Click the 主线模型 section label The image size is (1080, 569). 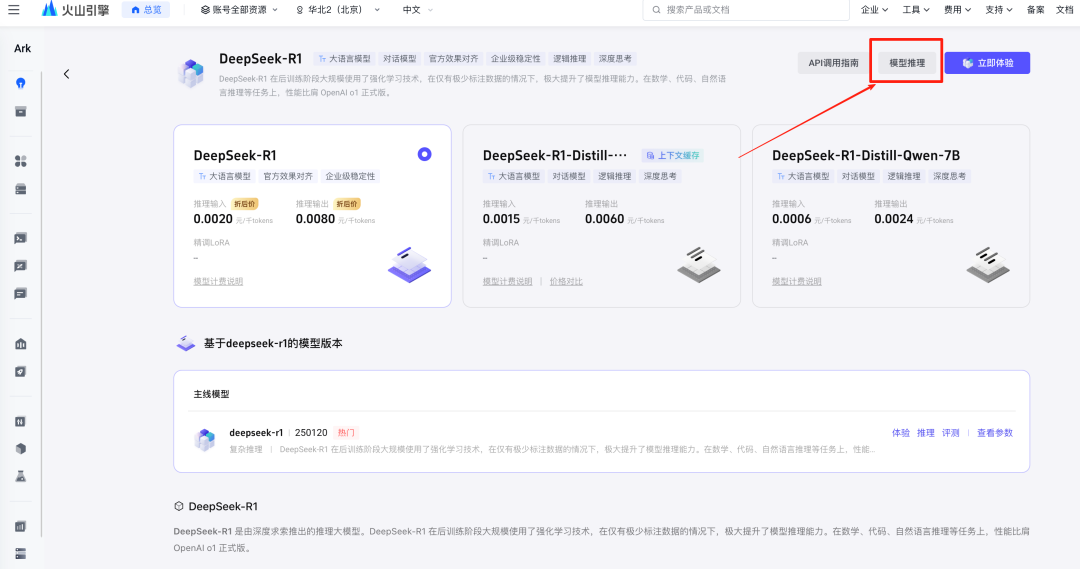[211, 394]
